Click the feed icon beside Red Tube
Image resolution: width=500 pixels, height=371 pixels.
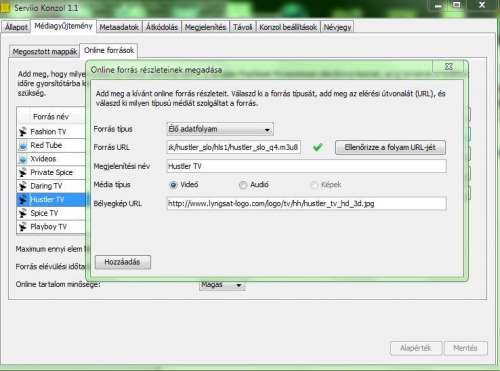pos(22,146)
